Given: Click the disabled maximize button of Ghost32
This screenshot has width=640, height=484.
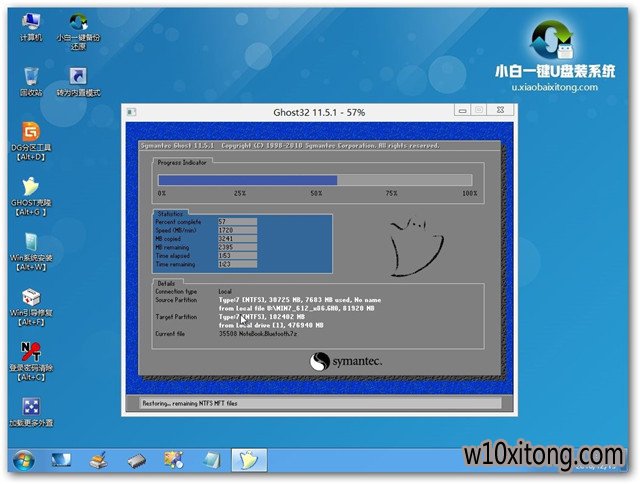Looking at the screenshot, I should tap(479, 110).
